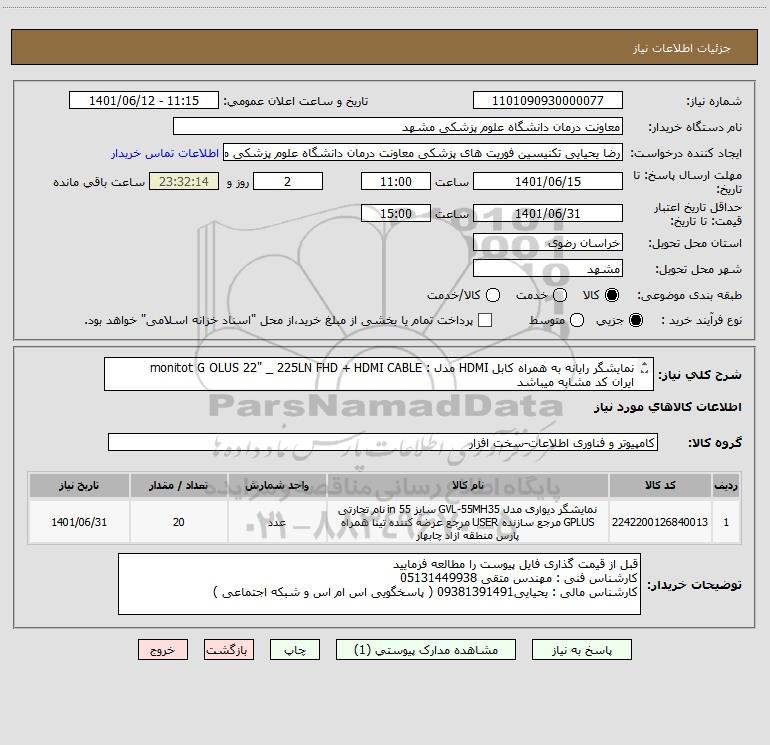Click the unit cell عدد
770x745 pixels.
pos(277,522)
